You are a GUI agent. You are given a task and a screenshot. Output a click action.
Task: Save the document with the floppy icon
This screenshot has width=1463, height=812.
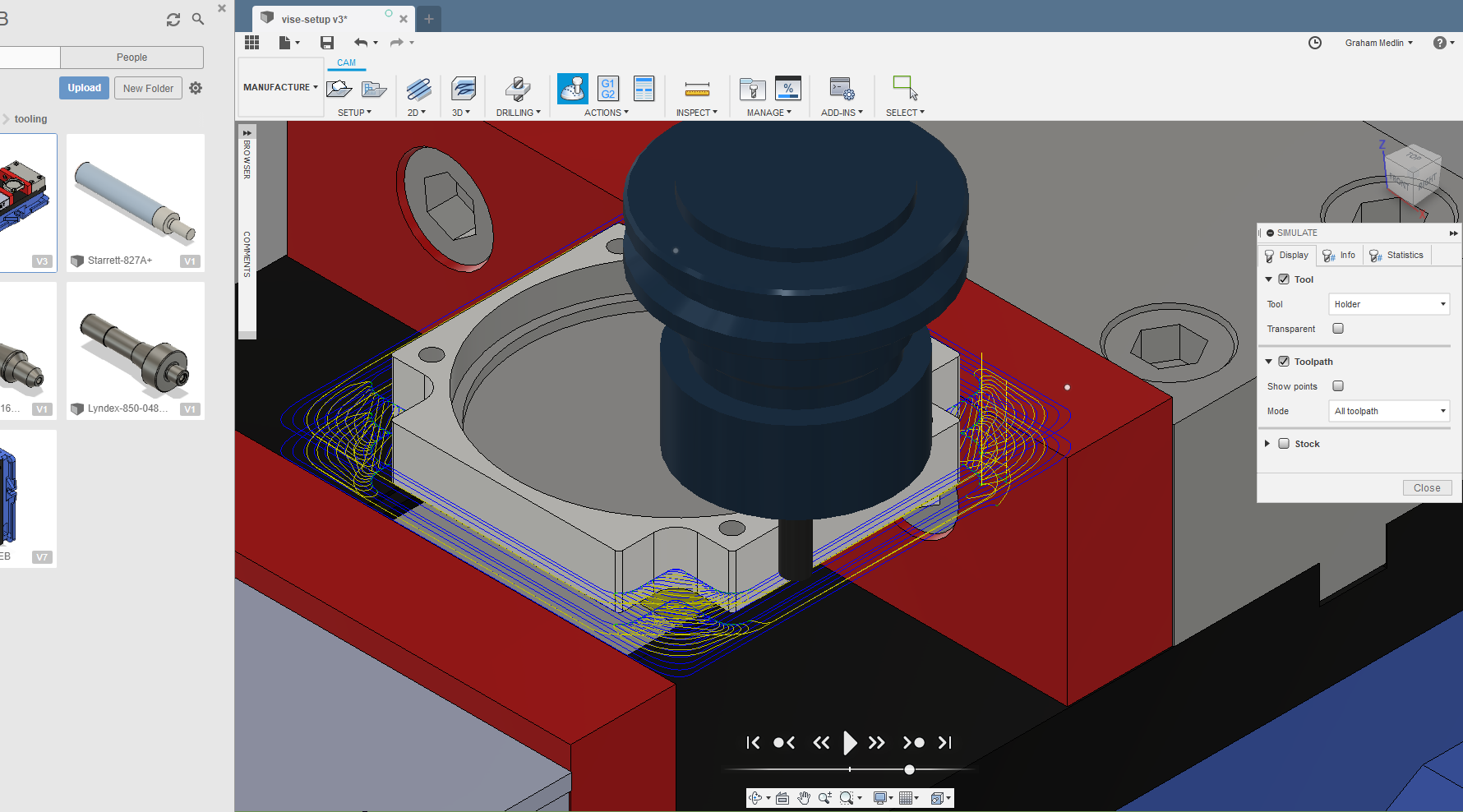point(327,42)
